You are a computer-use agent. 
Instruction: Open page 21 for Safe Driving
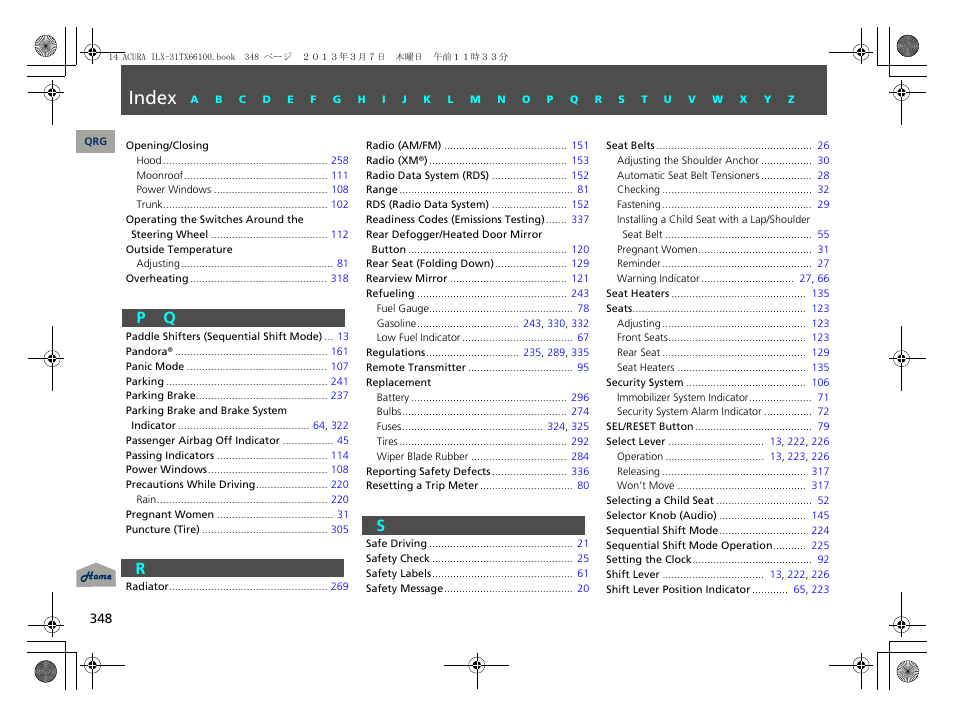click(x=583, y=543)
